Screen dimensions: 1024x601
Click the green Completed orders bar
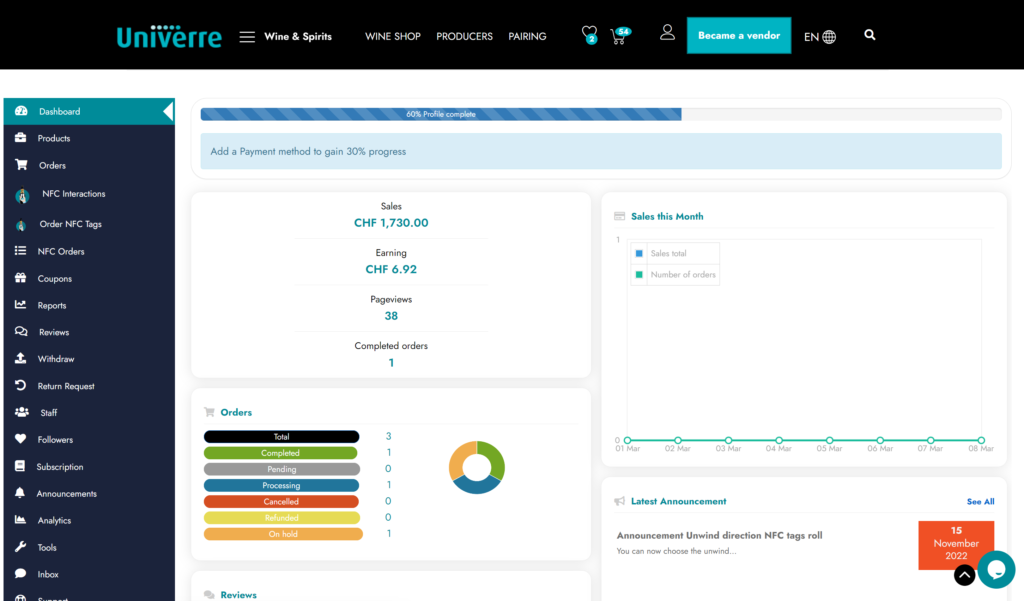[x=281, y=453]
